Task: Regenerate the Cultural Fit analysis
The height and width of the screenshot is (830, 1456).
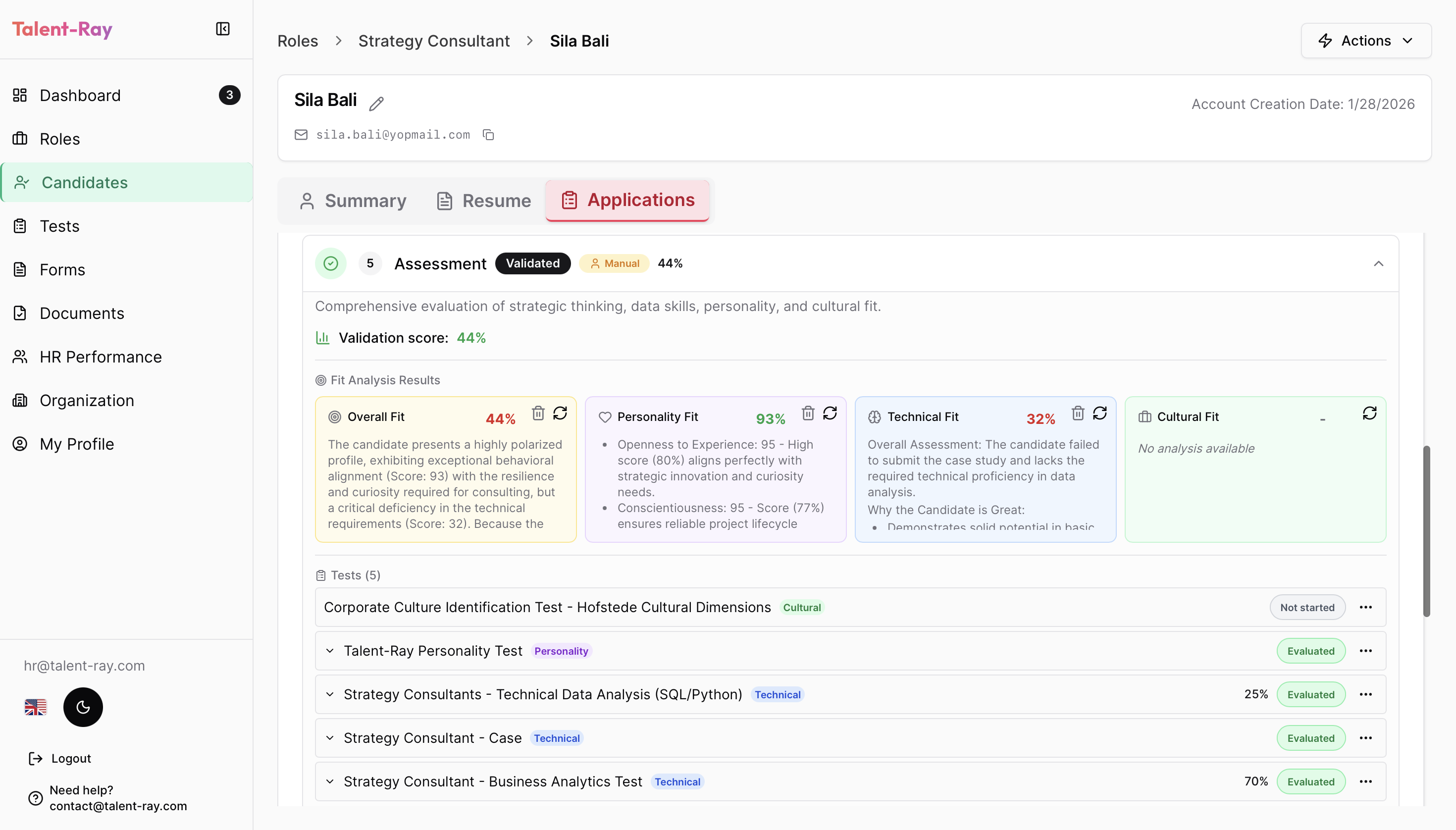Action: point(1369,413)
